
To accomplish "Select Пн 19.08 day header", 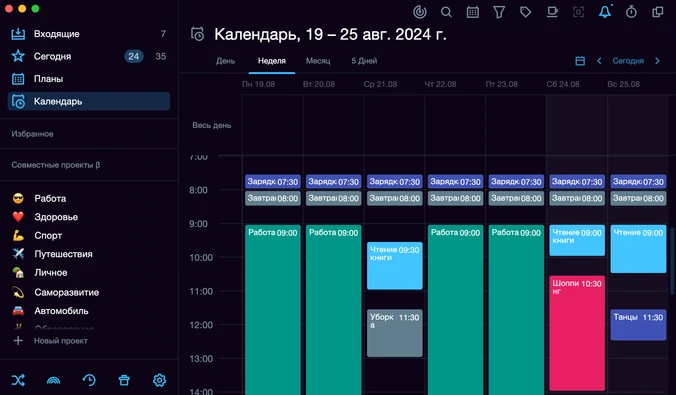I will click(259, 84).
